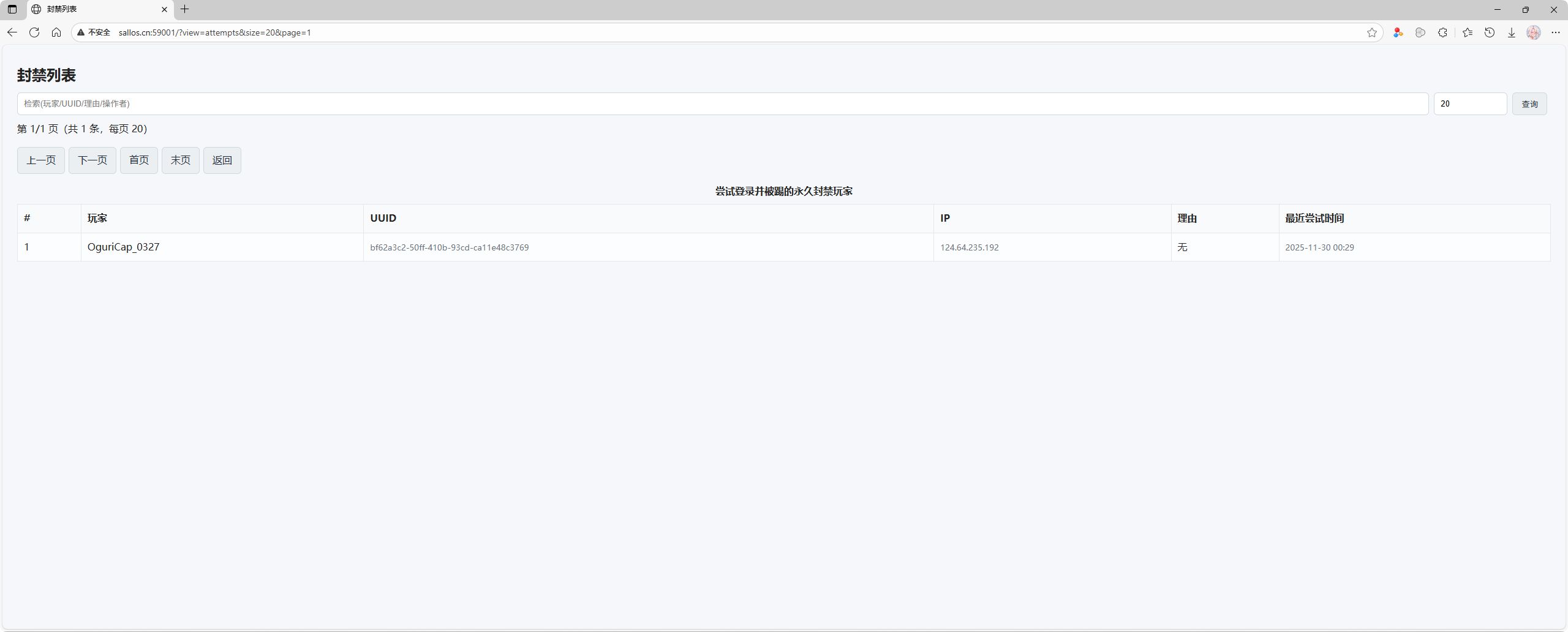Click the user profile avatar

1534,32
